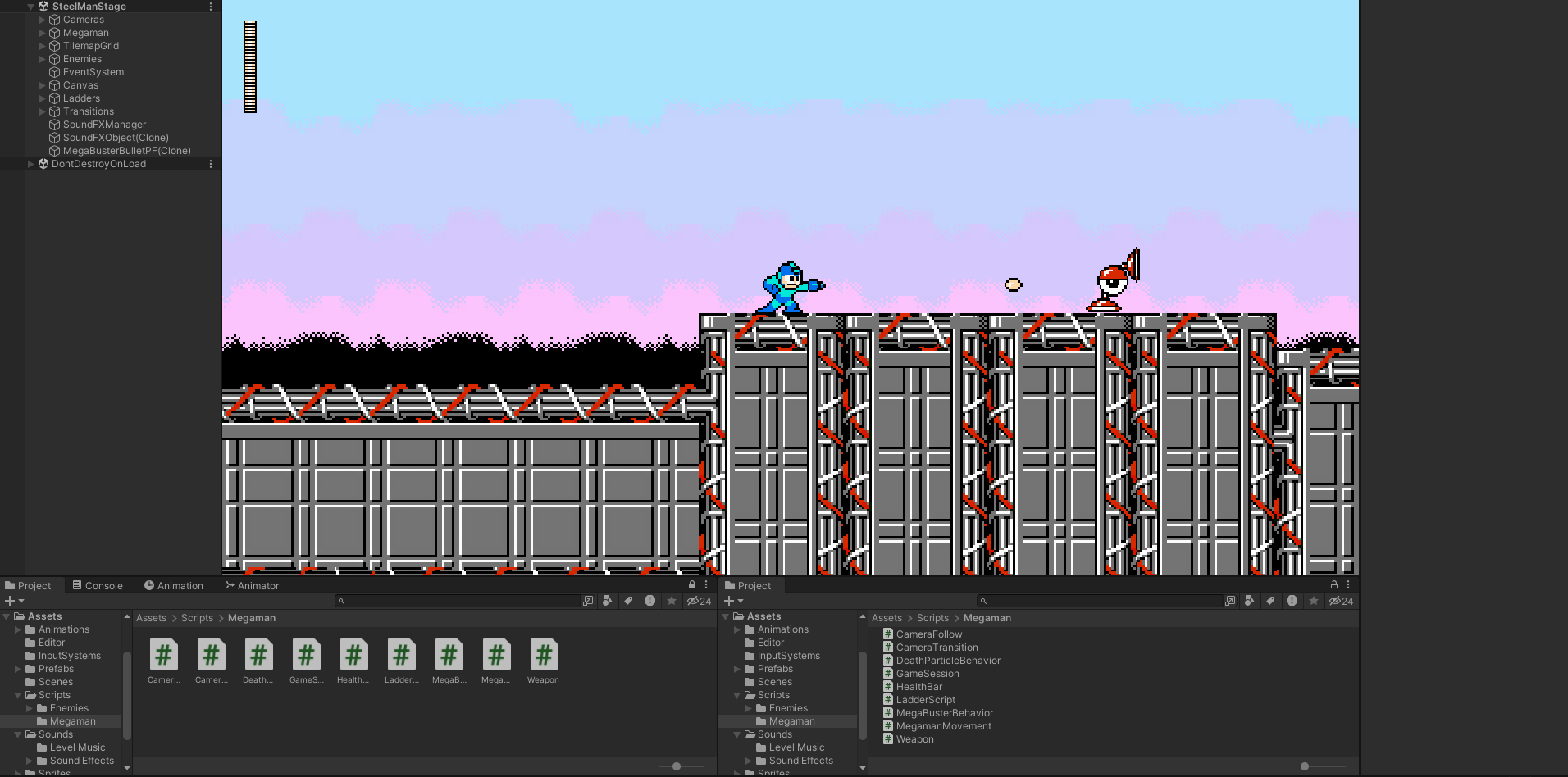This screenshot has height=777, width=1568.
Task: Toggle the hidden items eye showing 24
Action: coord(699,601)
